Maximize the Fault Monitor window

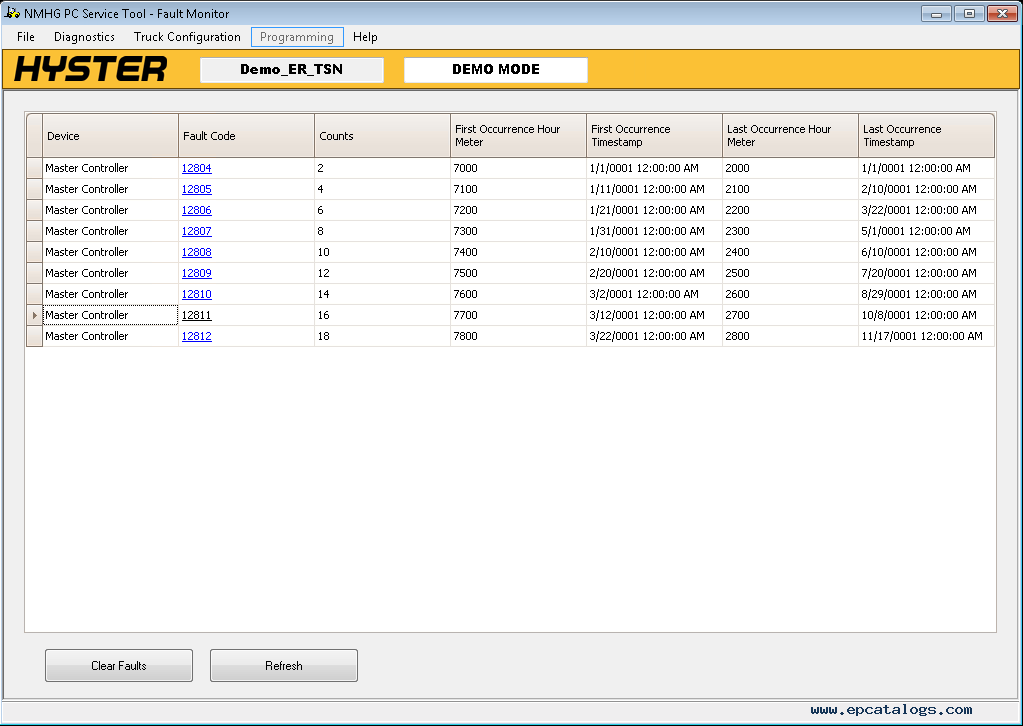[968, 13]
